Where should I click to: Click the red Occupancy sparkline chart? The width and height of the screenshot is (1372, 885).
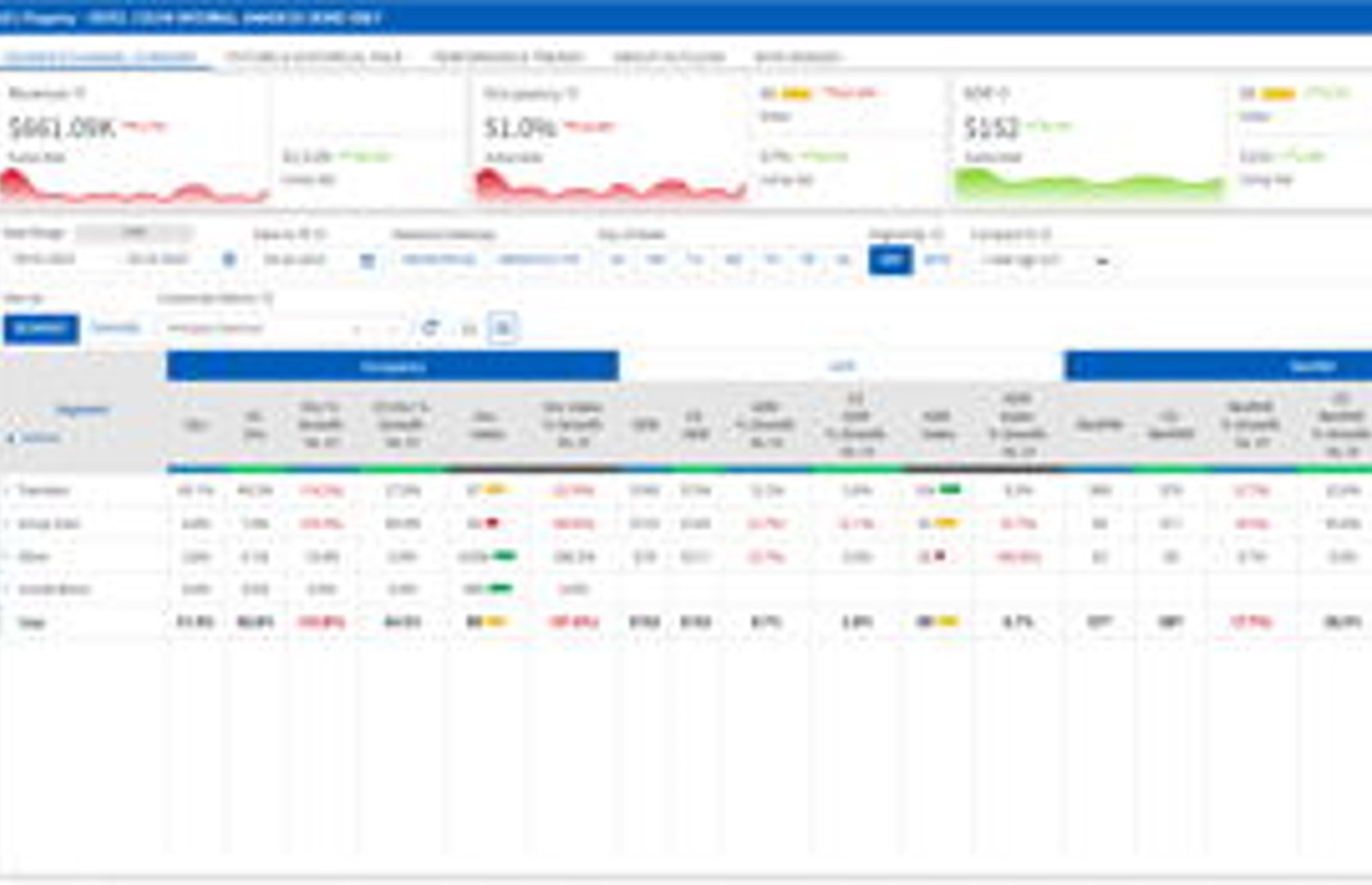click(611, 186)
